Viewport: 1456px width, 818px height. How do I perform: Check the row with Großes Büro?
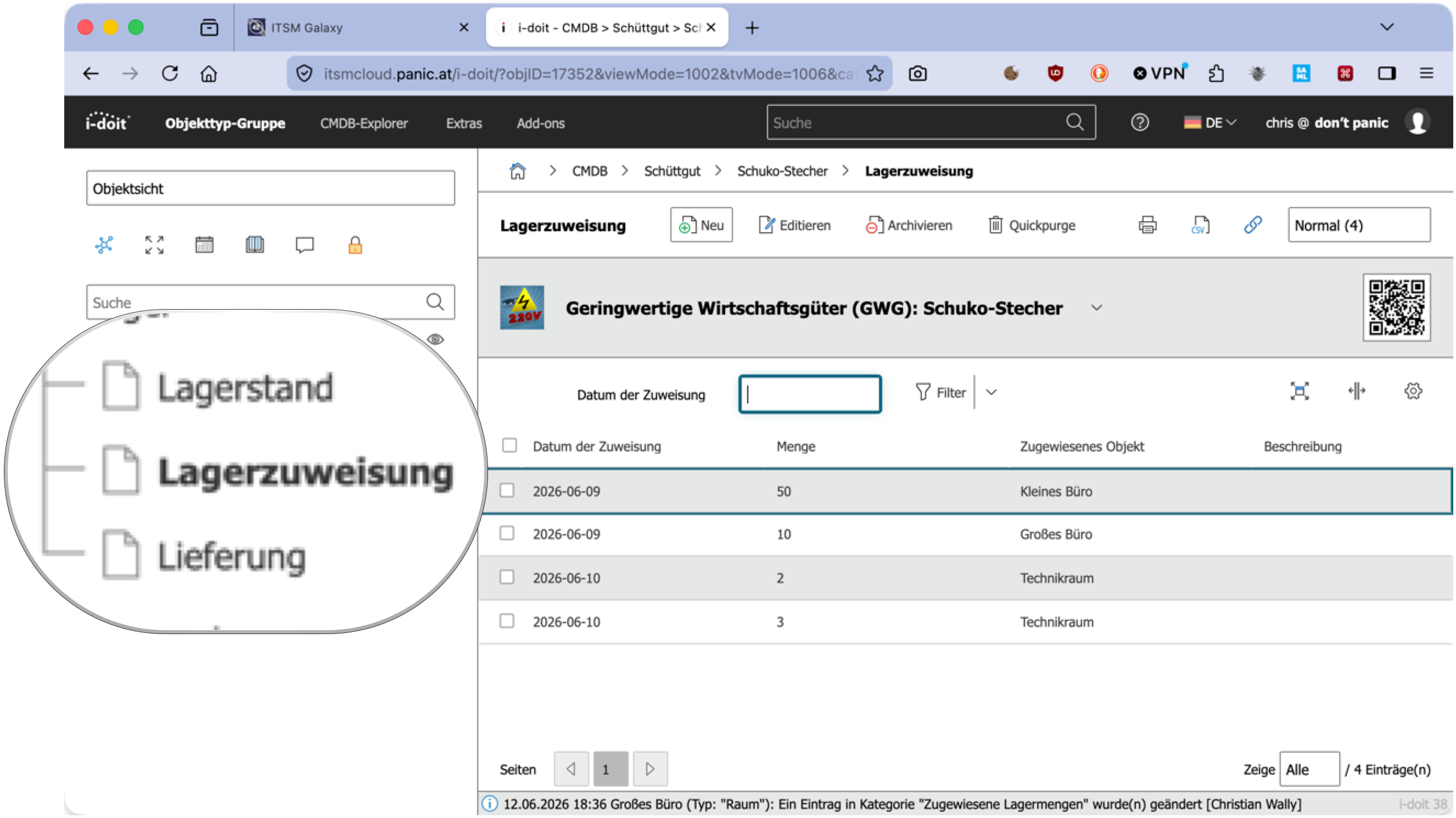[x=506, y=533]
